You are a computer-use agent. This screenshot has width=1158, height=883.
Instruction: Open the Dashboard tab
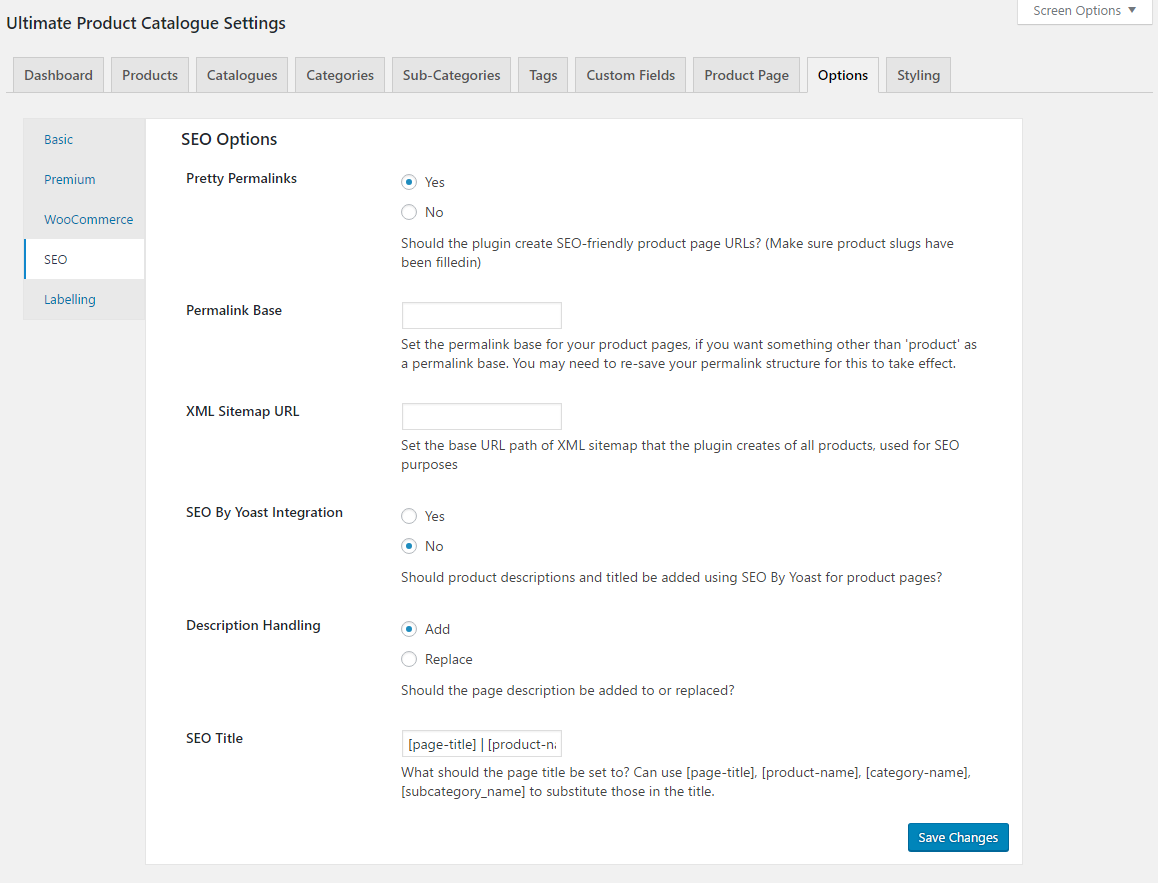point(58,75)
